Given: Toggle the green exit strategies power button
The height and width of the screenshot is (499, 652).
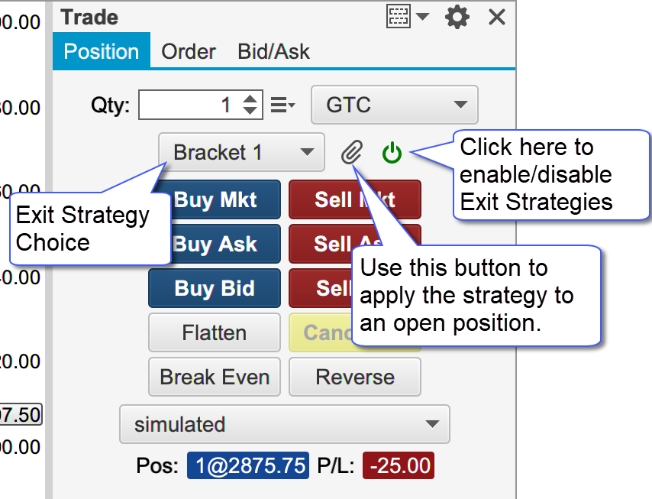Looking at the screenshot, I should click(392, 153).
